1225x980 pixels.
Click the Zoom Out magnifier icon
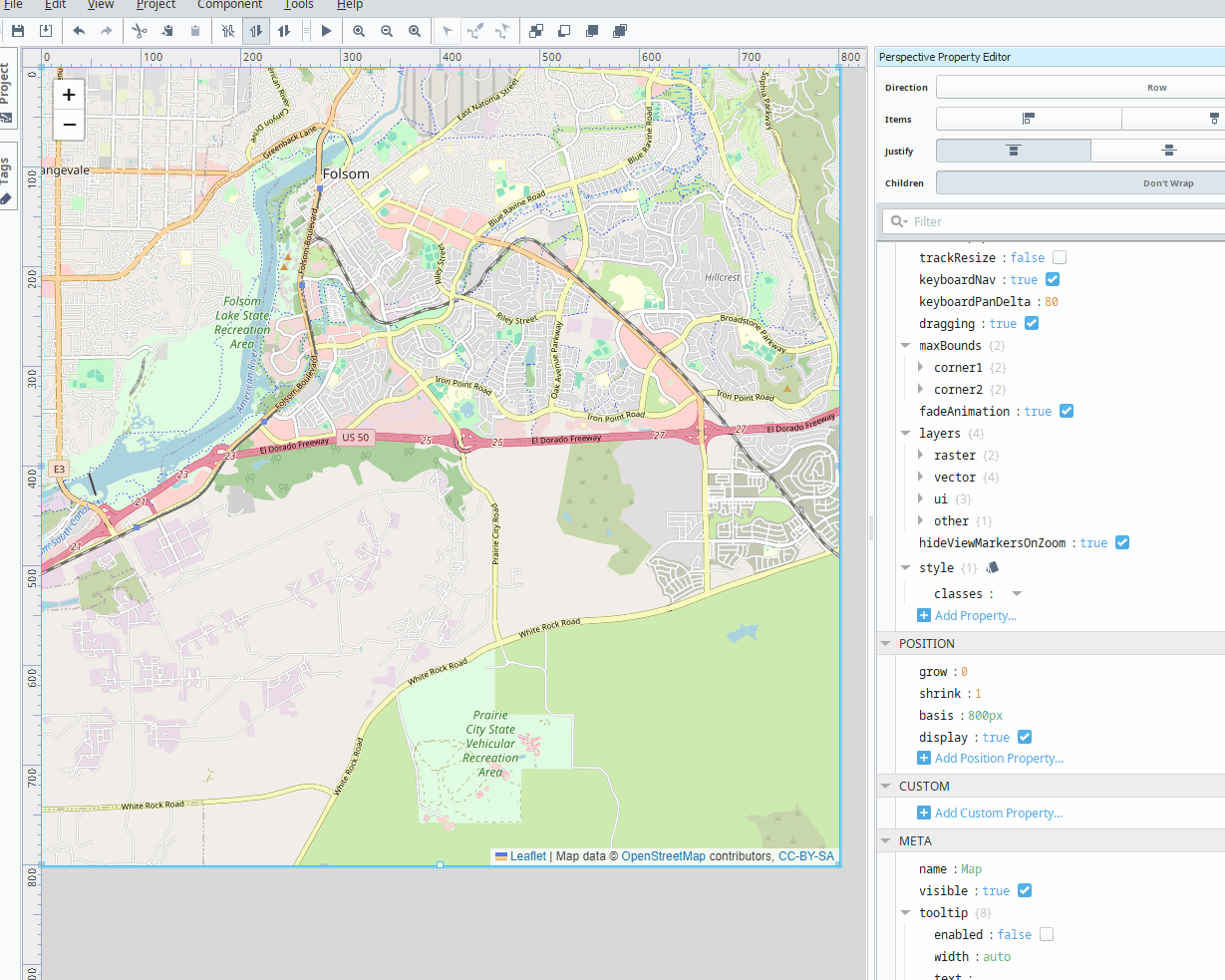tap(387, 30)
